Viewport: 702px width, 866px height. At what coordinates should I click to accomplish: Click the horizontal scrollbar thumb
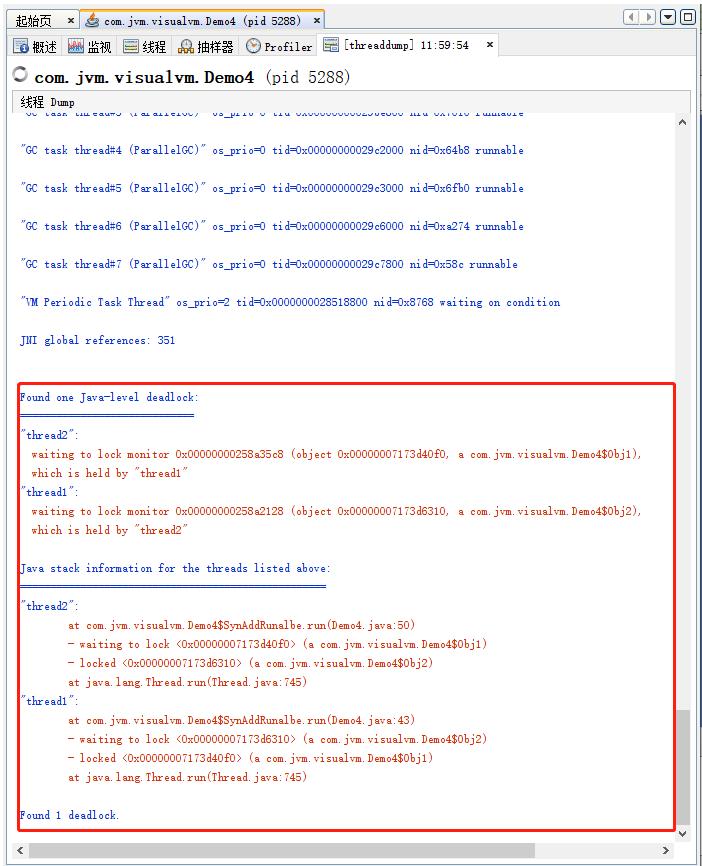282,851
